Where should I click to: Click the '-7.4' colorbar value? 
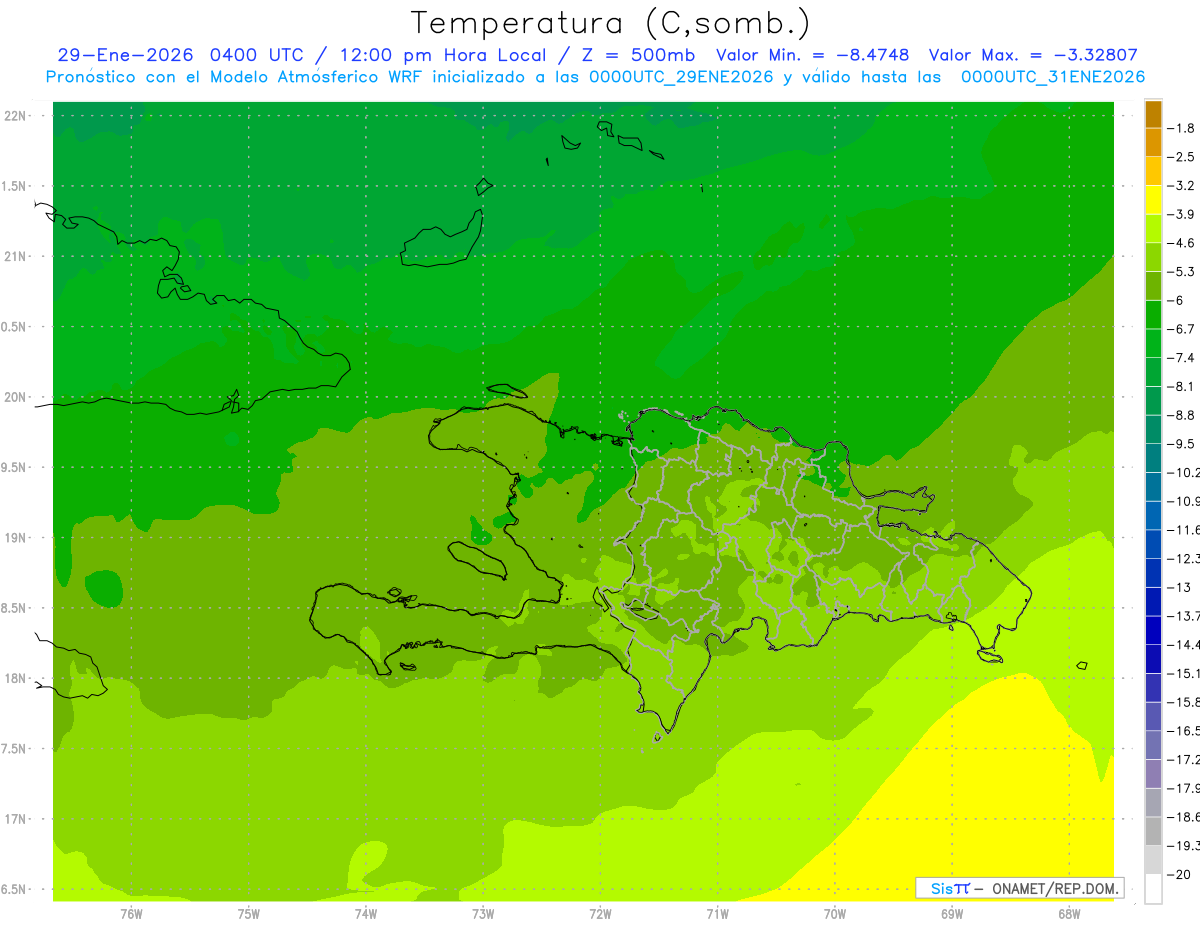1181,358
